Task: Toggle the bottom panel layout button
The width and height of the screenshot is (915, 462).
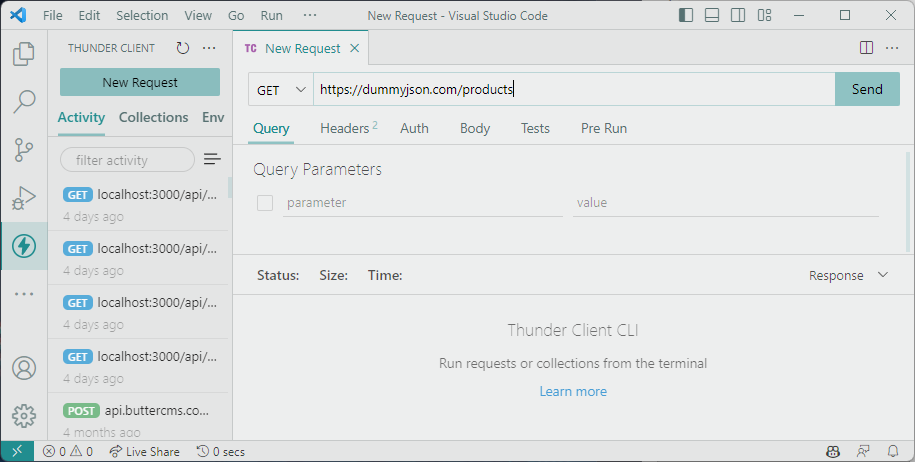Action: tap(712, 16)
